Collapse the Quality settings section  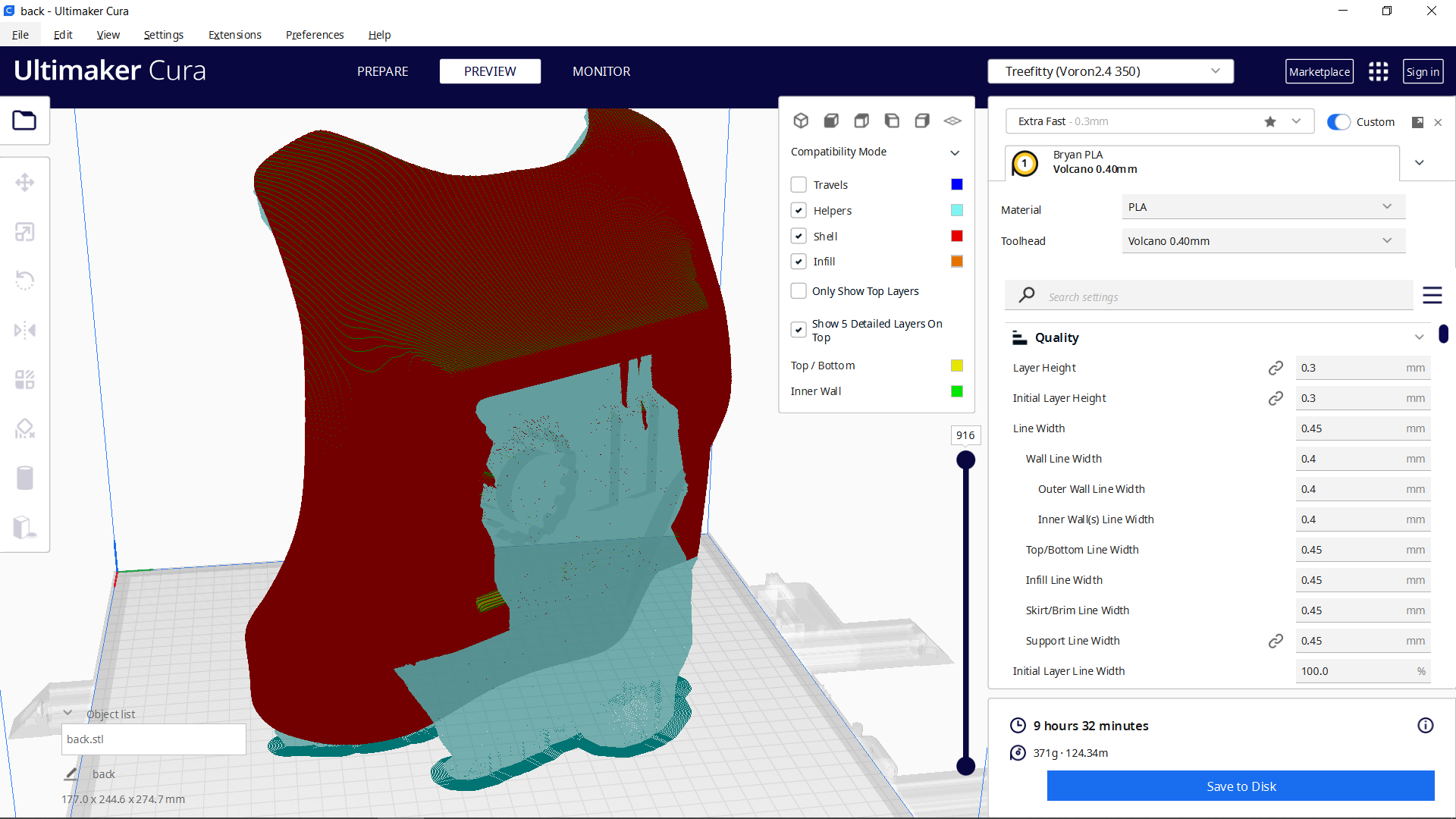pos(1420,337)
